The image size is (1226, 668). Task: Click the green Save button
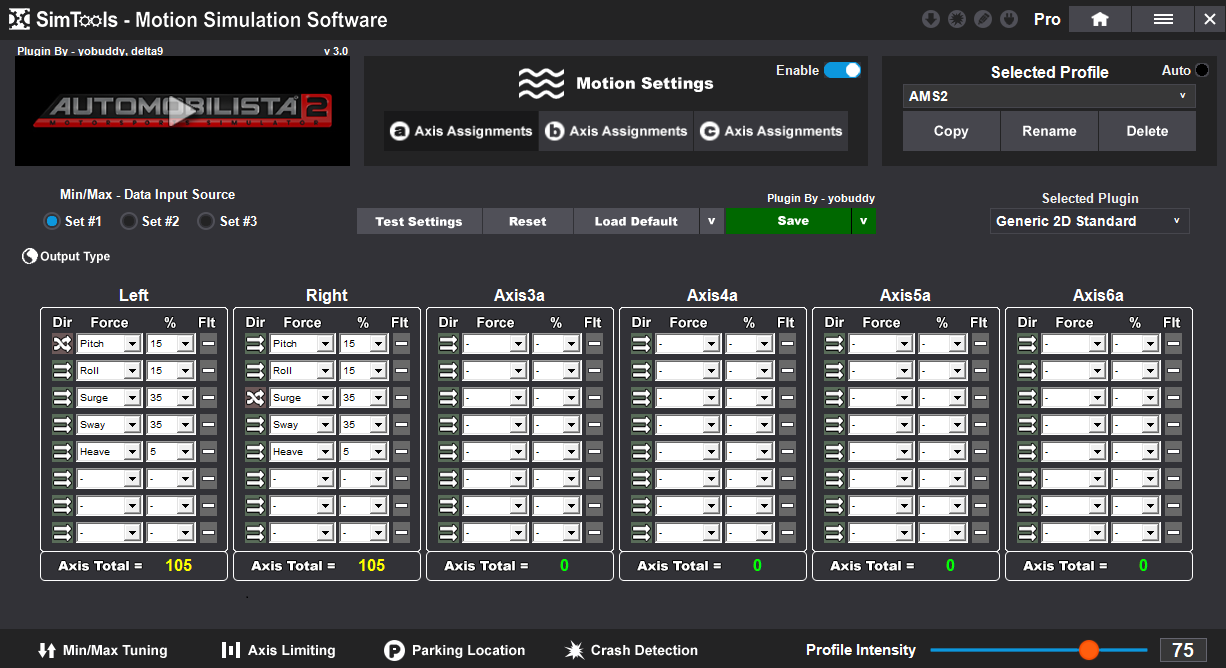click(788, 221)
